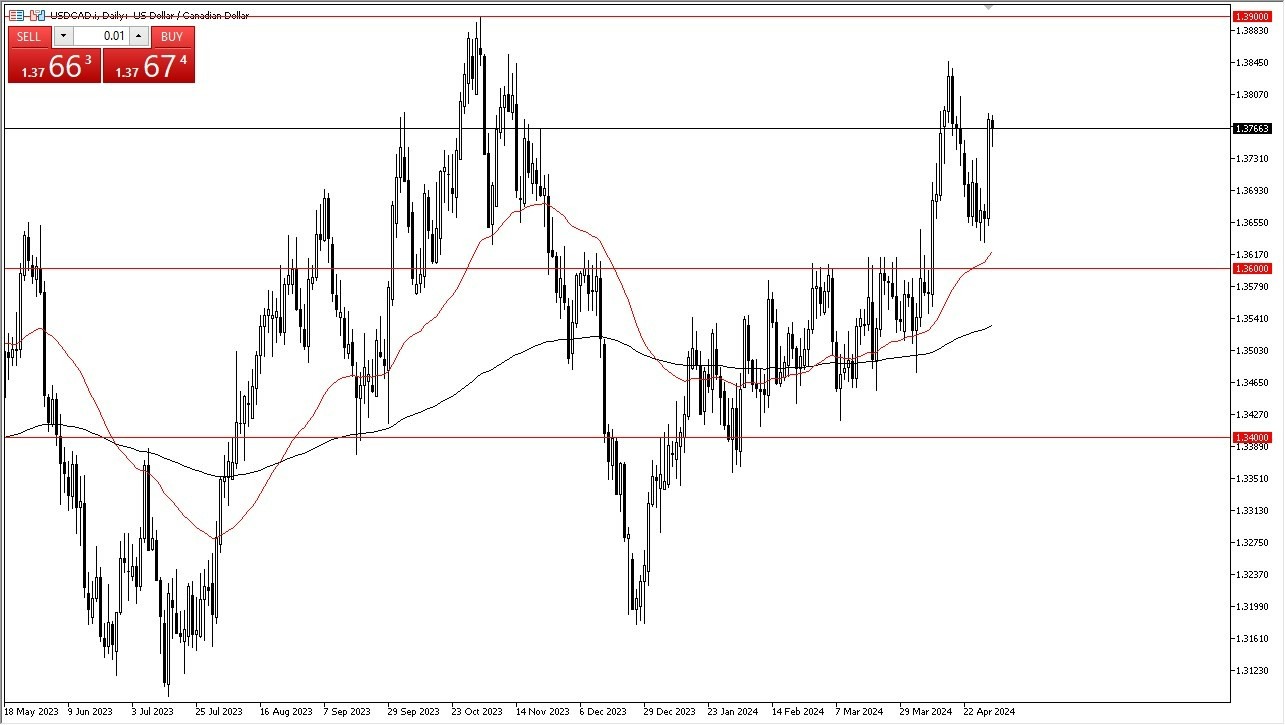Decrease lot size with the down arrow
Image resolution: width=1285 pixels, height=725 pixels.
point(63,36)
